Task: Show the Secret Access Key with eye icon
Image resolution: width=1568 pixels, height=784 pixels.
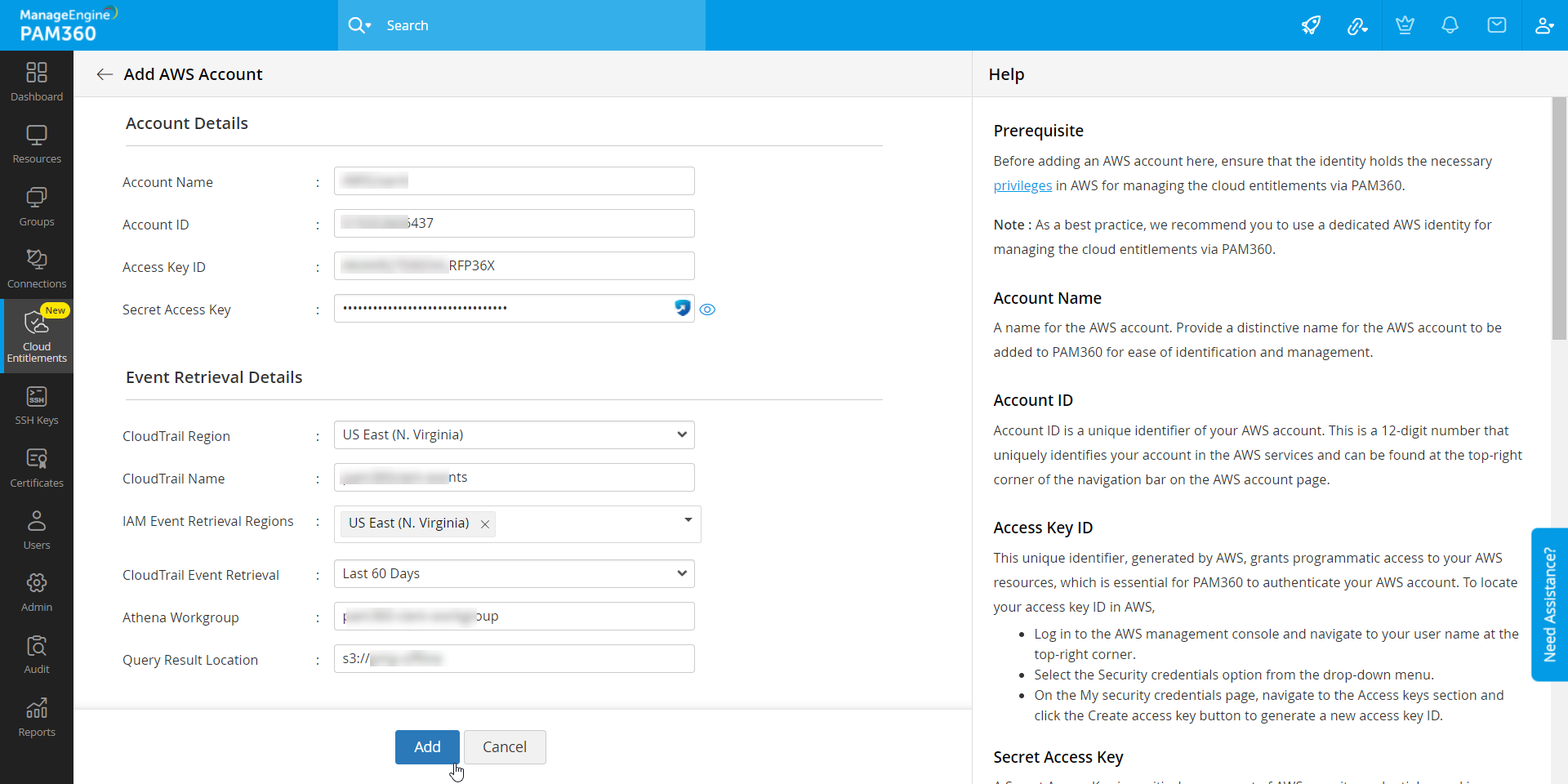Action: (707, 310)
